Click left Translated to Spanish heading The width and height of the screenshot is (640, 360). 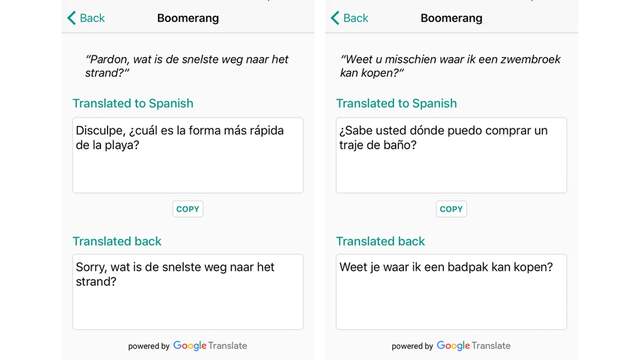(x=133, y=103)
